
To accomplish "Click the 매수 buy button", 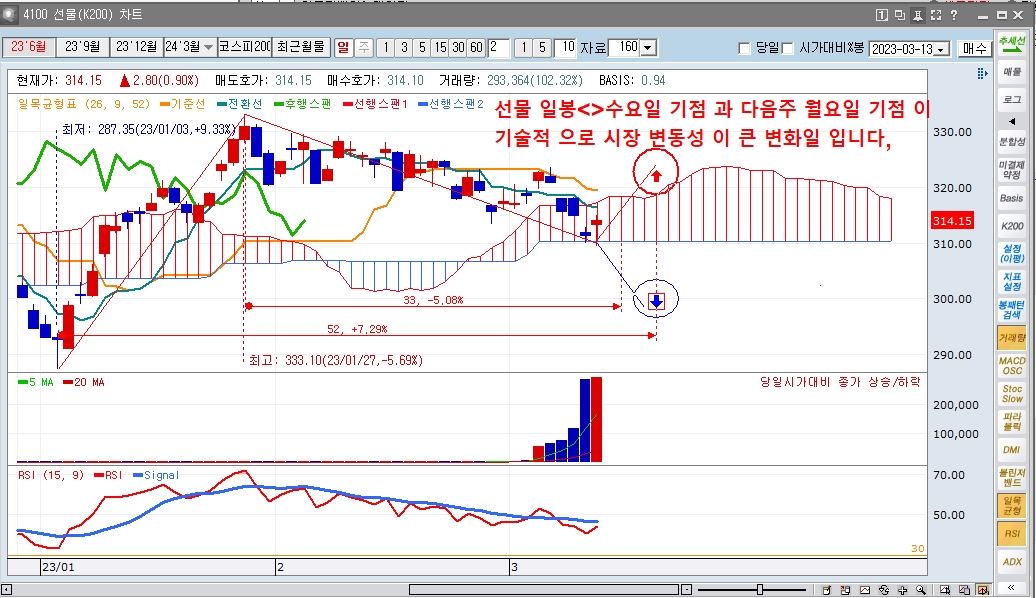I will [x=974, y=48].
